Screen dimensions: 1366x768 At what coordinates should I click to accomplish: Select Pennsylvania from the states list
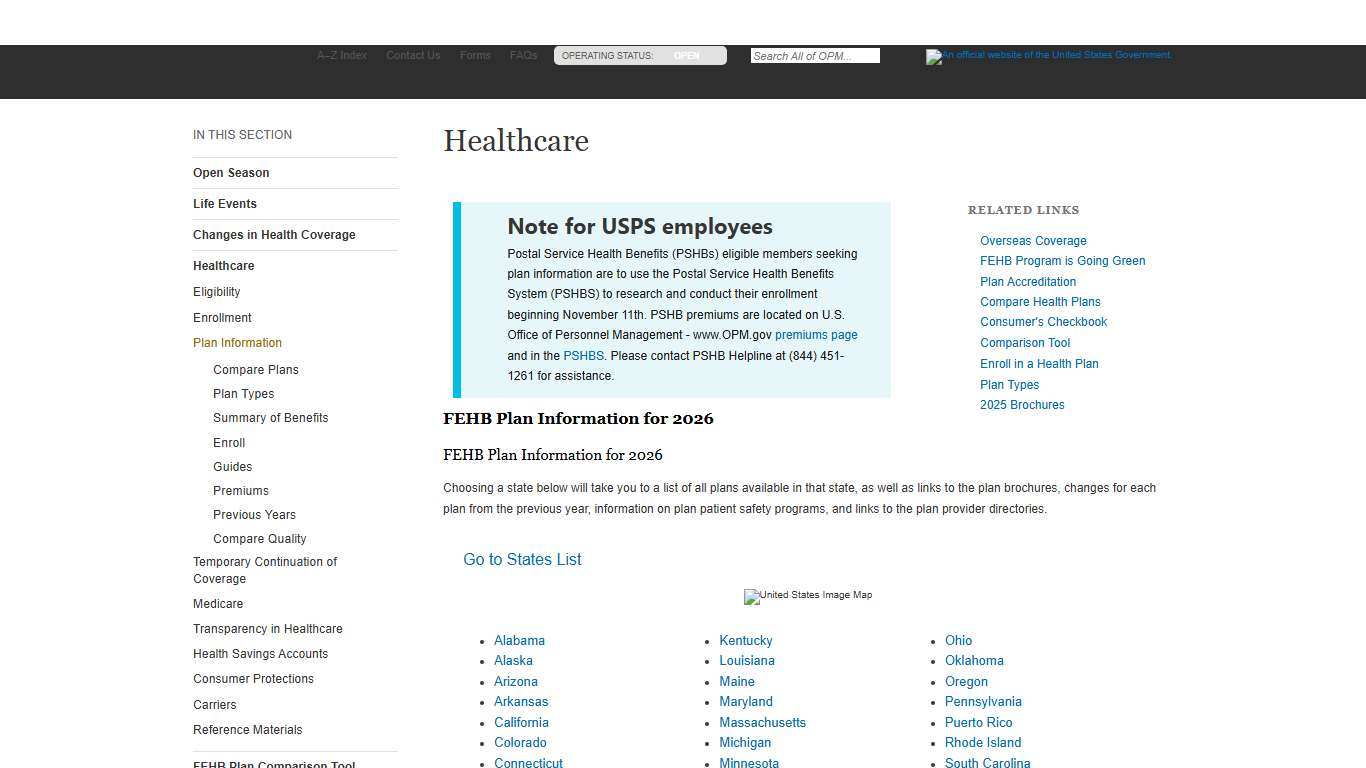pyautogui.click(x=983, y=701)
